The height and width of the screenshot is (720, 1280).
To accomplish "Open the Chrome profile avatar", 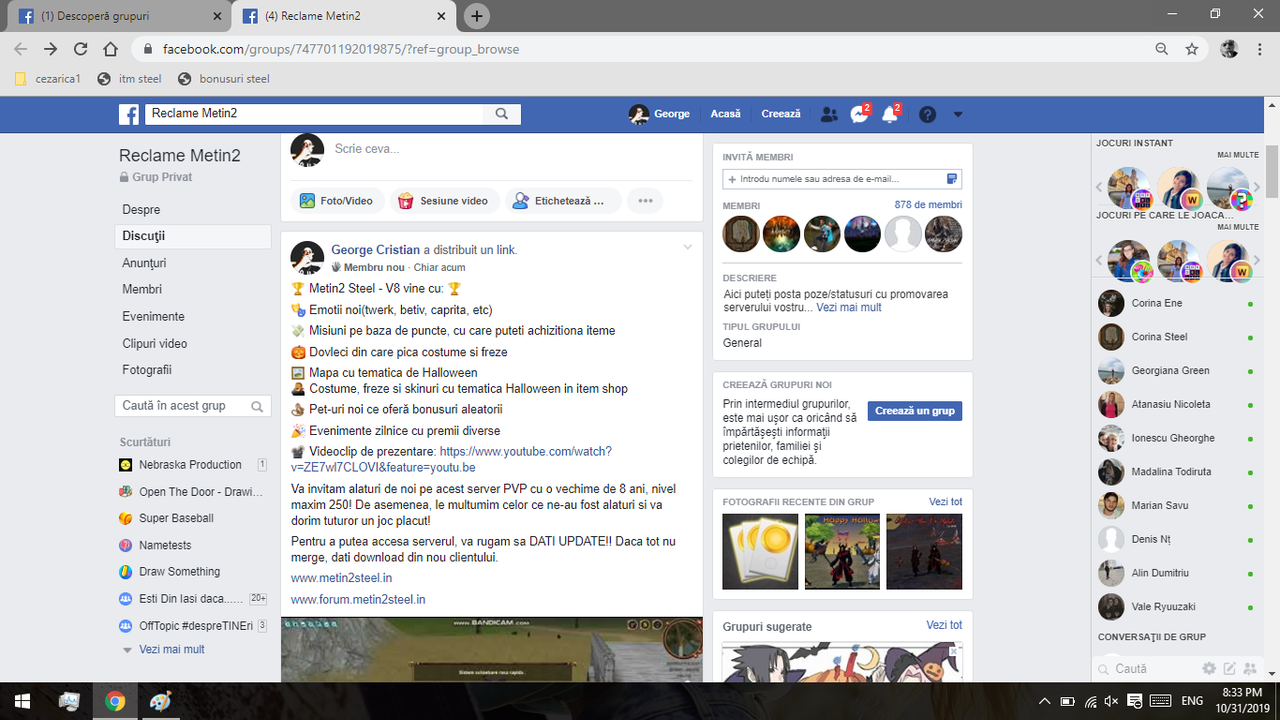I will [x=1230, y=49].
